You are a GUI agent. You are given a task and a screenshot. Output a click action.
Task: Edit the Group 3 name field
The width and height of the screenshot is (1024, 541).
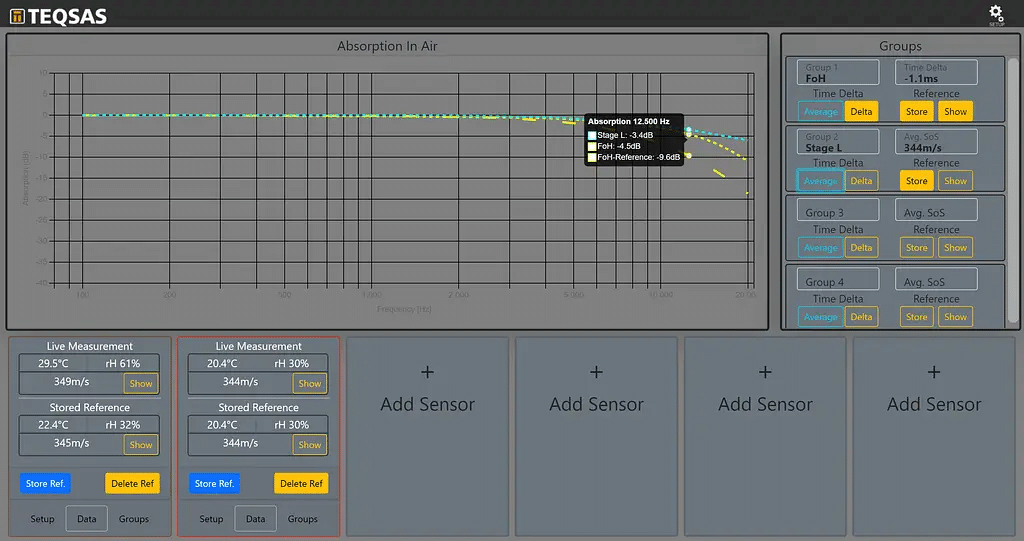838,212
